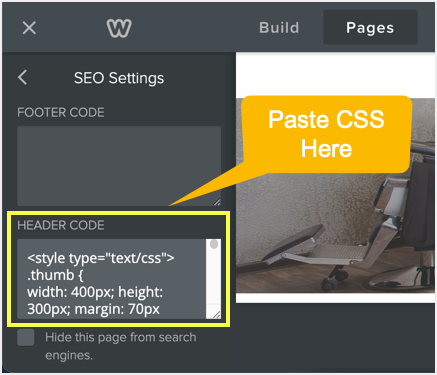Click inside the Footer Code text area
This screenshot has height=375, width=437.
119,166
